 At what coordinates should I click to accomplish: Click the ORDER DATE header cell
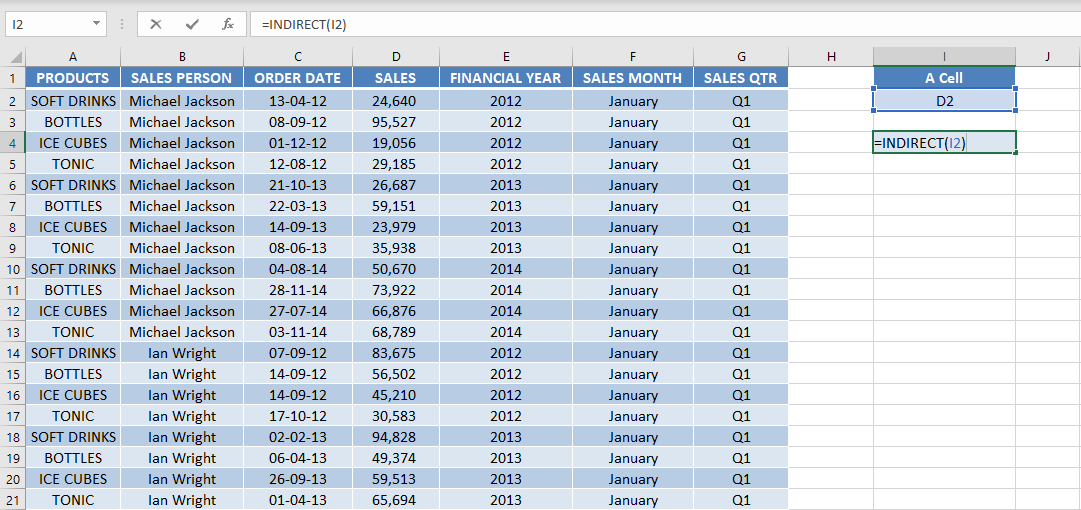tap(298, 78)
